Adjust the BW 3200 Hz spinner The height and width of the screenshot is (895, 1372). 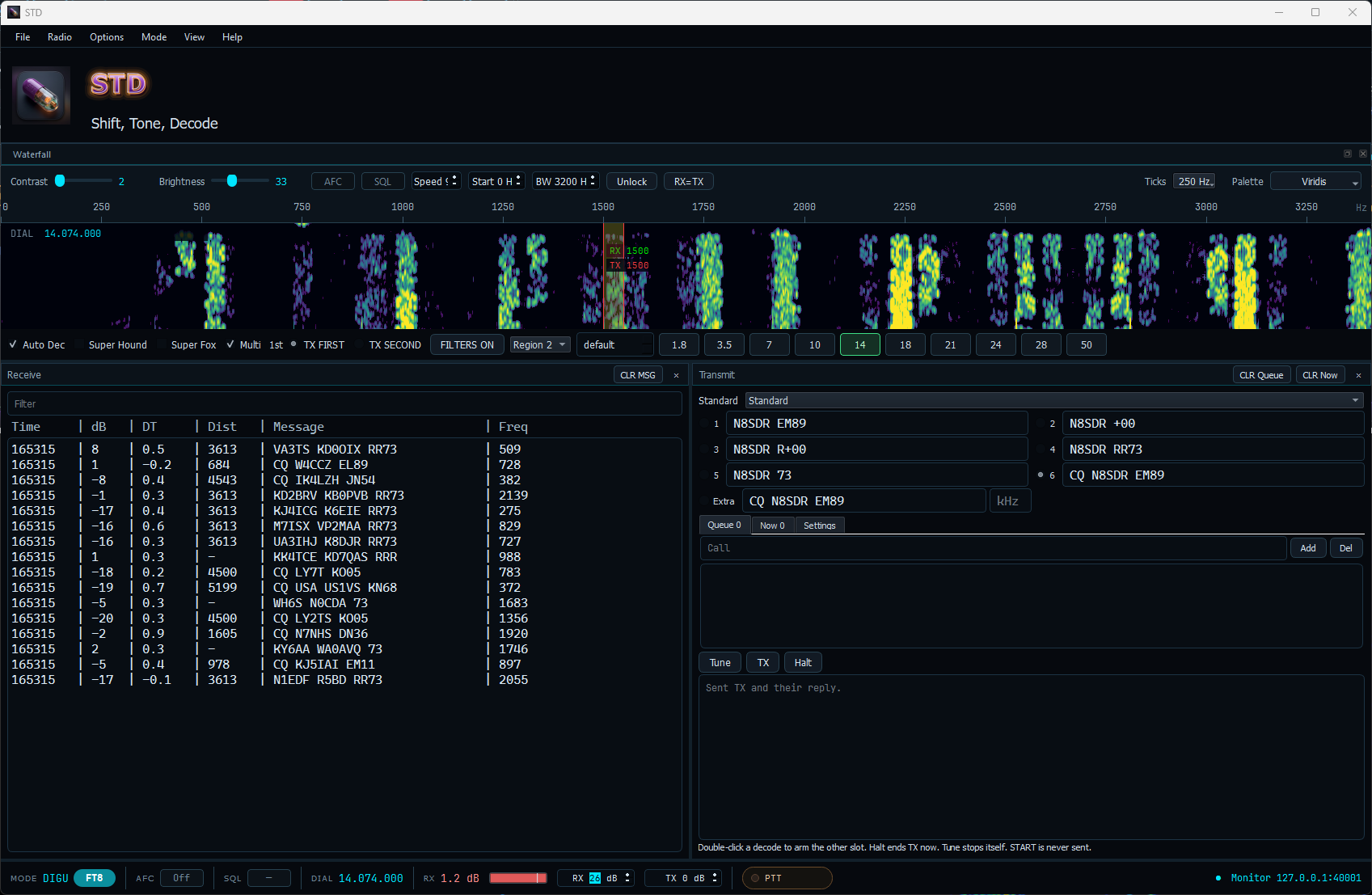593,181
